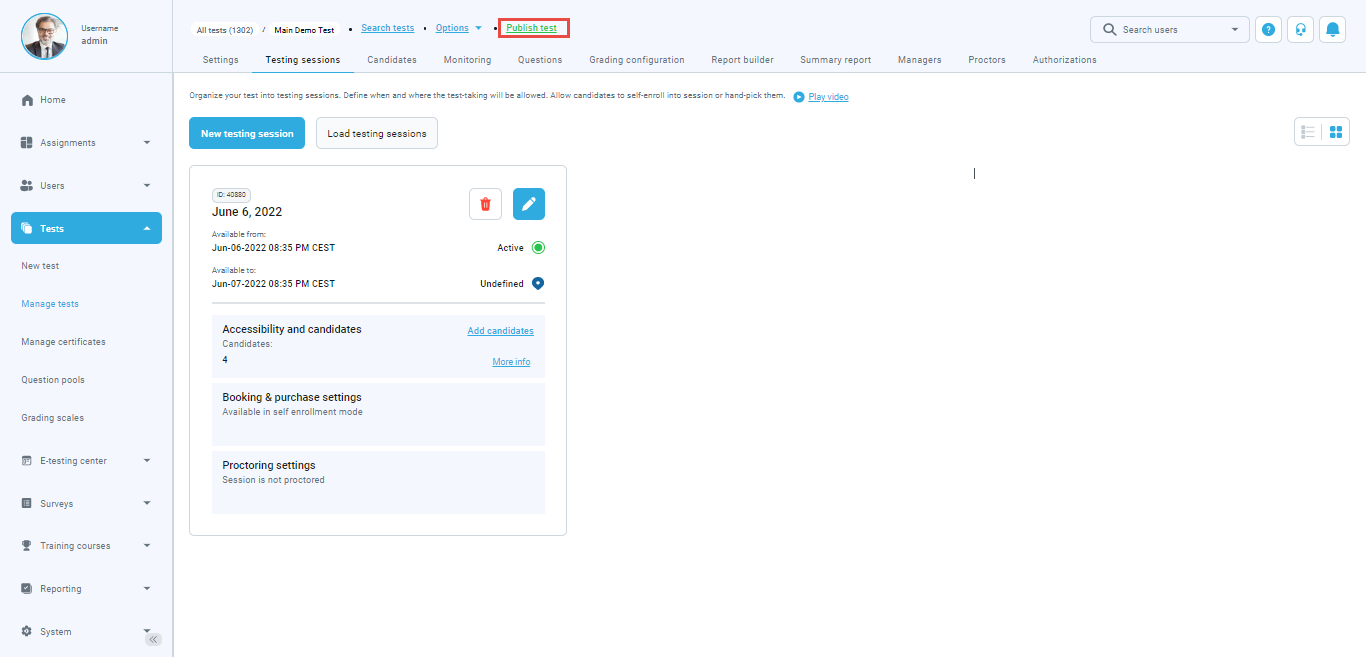Open the notifications bell
Screen dimensions: 1366x657
click(1332, 30)
